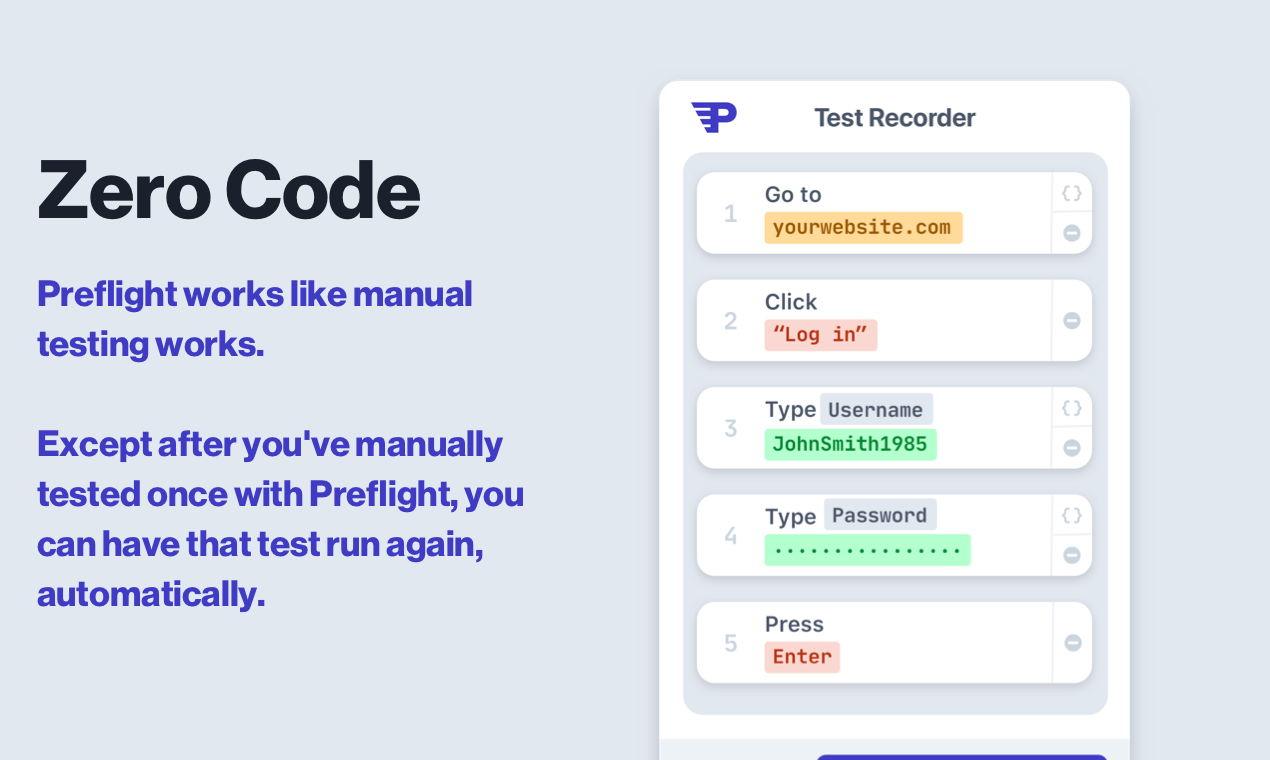This screenshot has width=1270, height=760.
Task: Remove step 1 with minus icon
Action: pos(1071,233)
